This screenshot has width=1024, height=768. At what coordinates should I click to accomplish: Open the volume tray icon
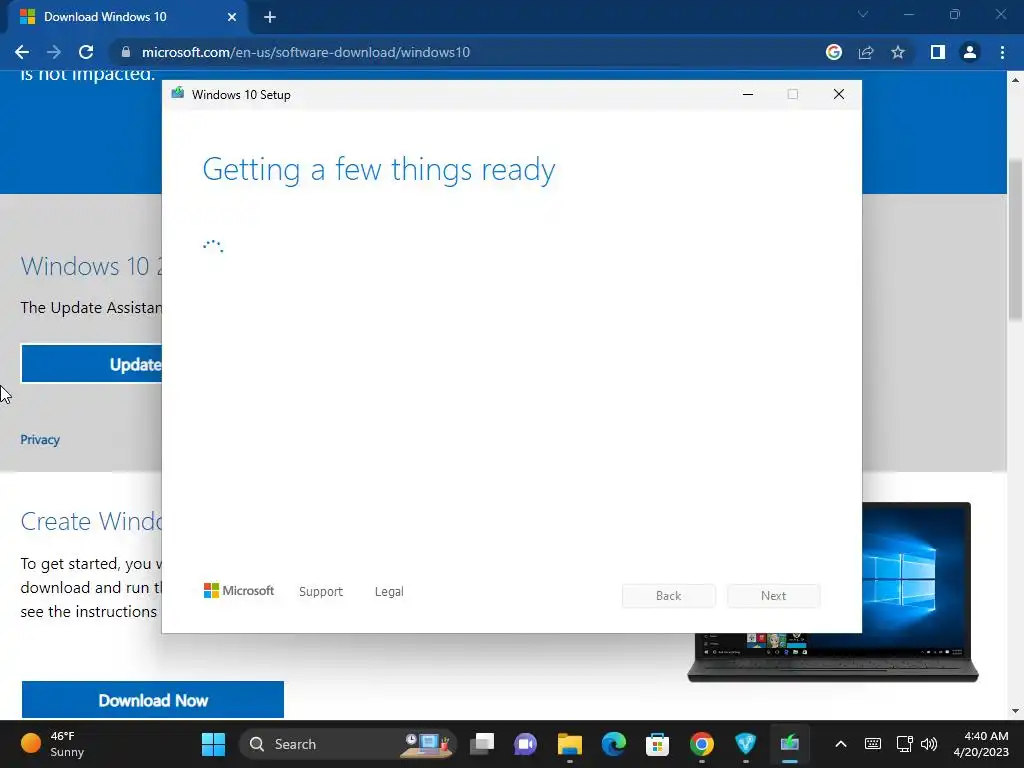point(929,744)
